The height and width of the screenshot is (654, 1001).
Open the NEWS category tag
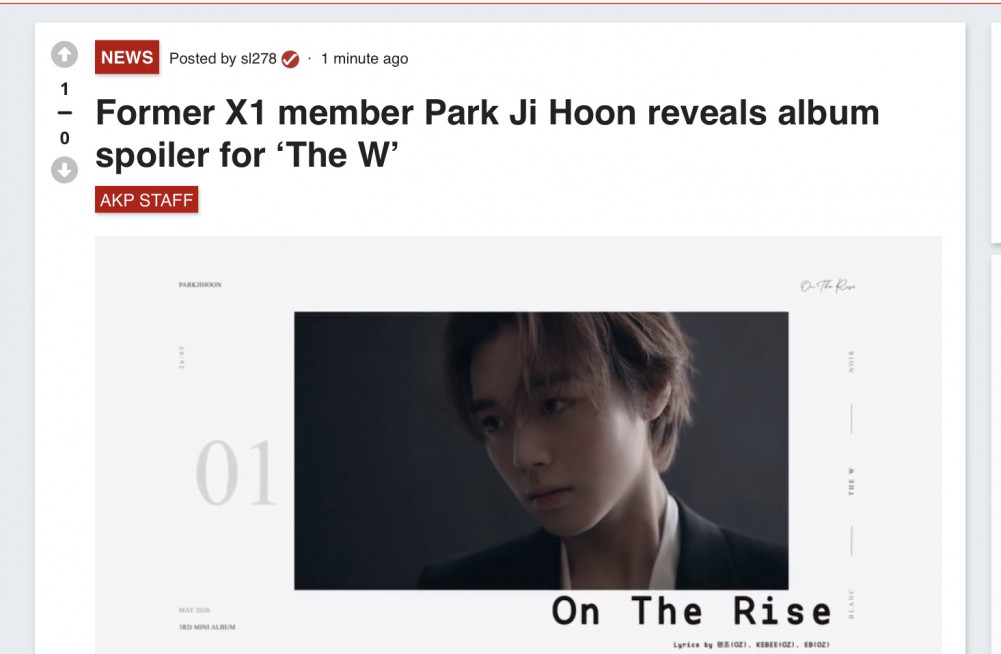[x=127, y=57]
